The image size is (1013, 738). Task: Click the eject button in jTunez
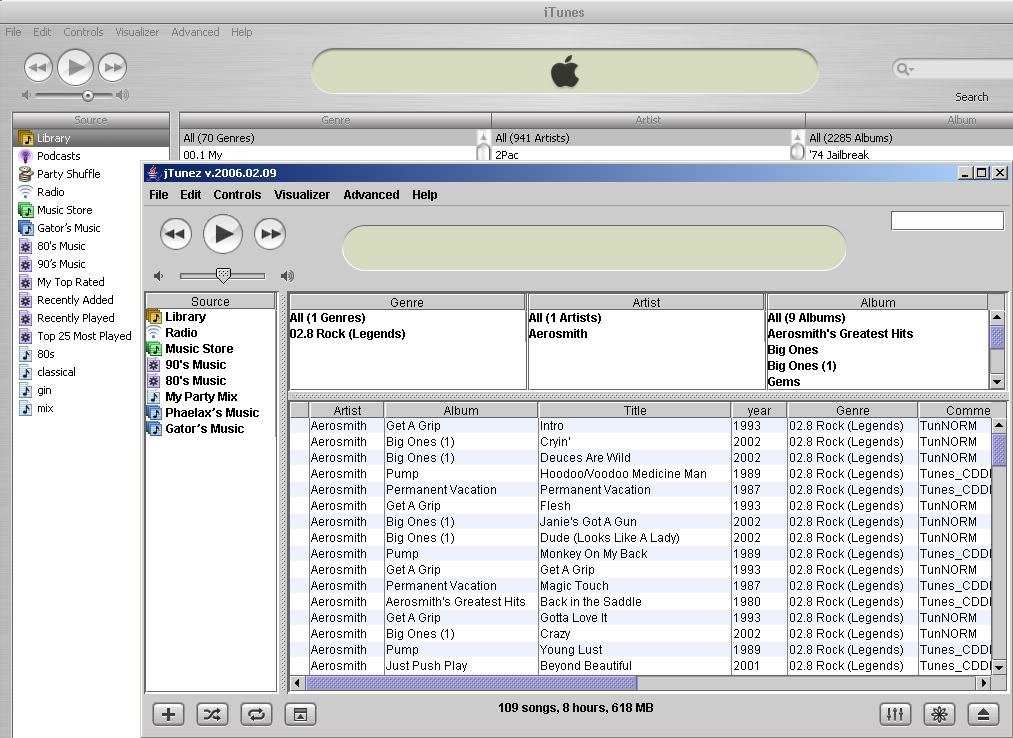tap(983, 714)
